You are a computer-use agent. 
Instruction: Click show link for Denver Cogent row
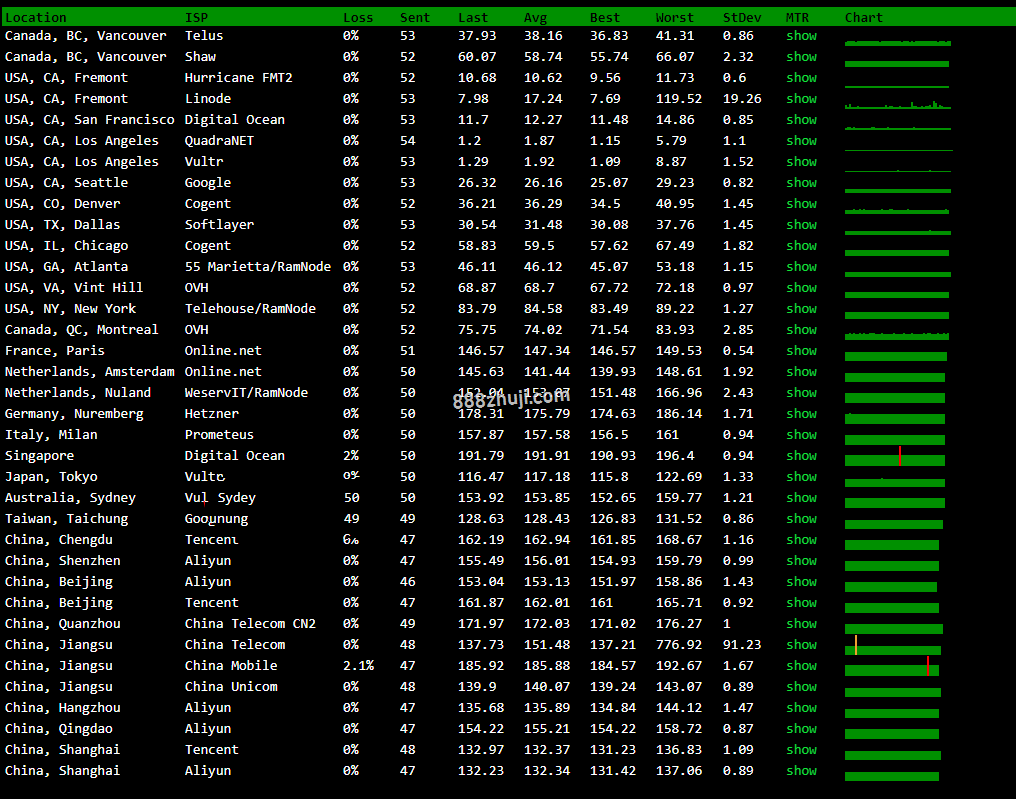coord(802,203)
